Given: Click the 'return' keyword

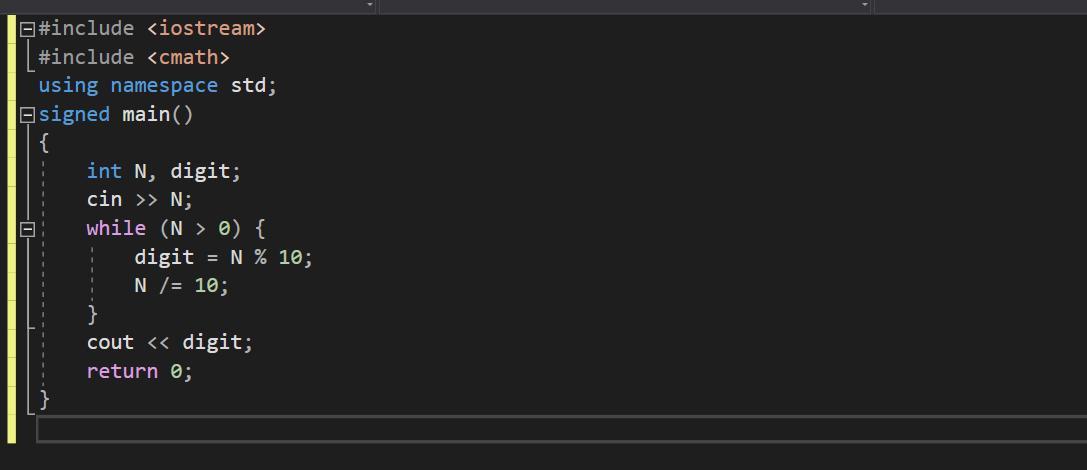Looking at the screenshot, I should click(x=123, y=371).
